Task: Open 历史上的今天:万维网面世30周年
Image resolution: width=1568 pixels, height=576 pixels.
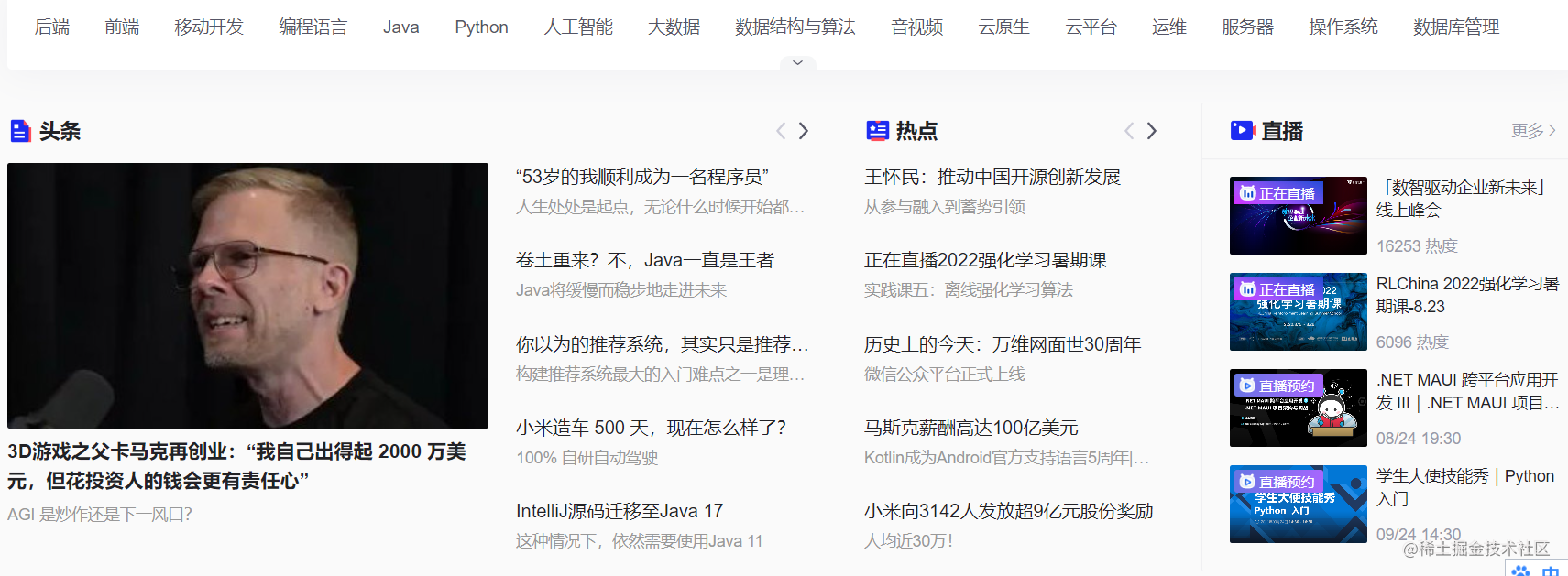Action: (x=1003, y=344)
